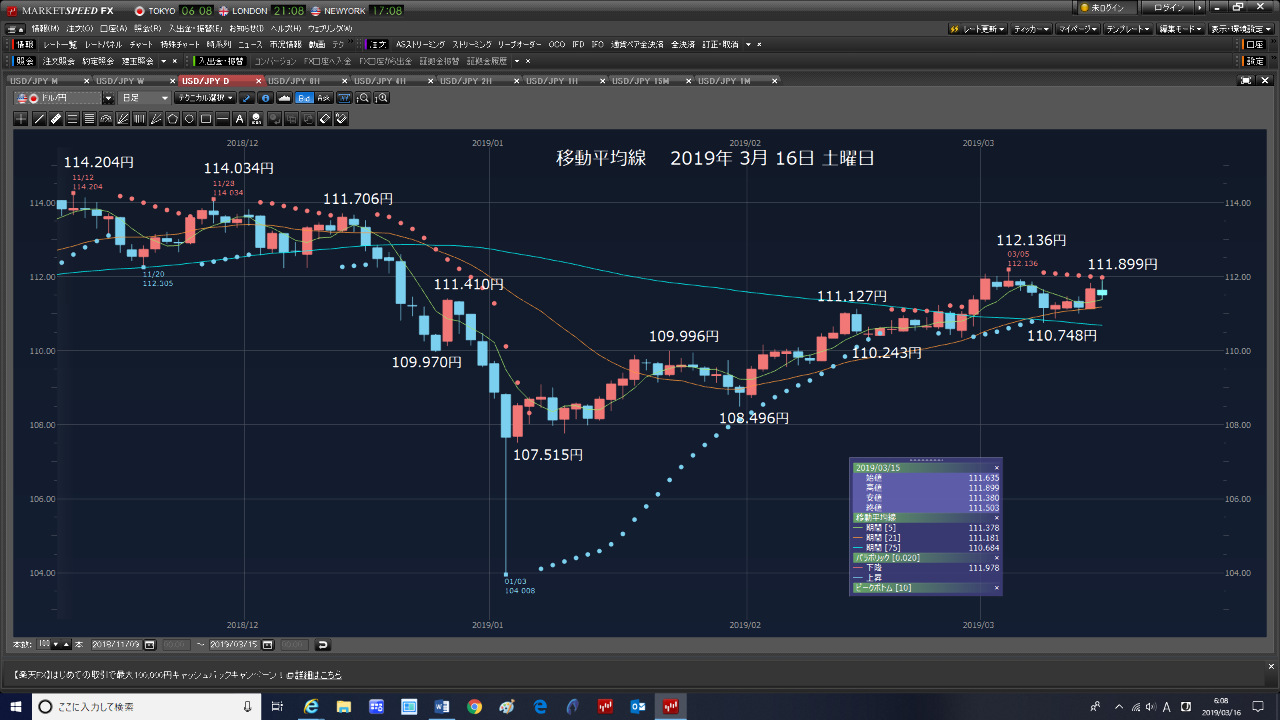Image resolution: width=1280 pixels, height=720 pixels.
Task: Click the pentagon polygon drawing tool
Action: (172, 119)
